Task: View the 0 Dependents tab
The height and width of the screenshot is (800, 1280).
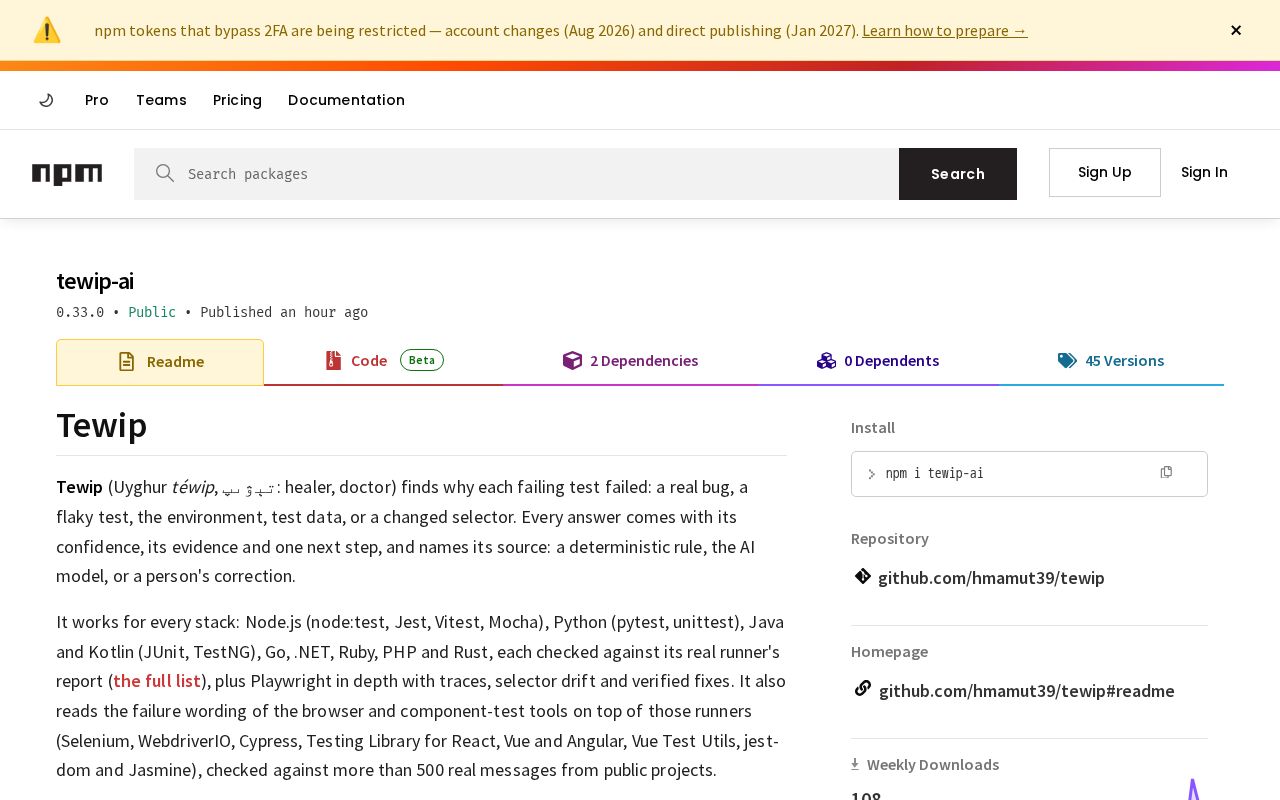Action: pos(877,361)
